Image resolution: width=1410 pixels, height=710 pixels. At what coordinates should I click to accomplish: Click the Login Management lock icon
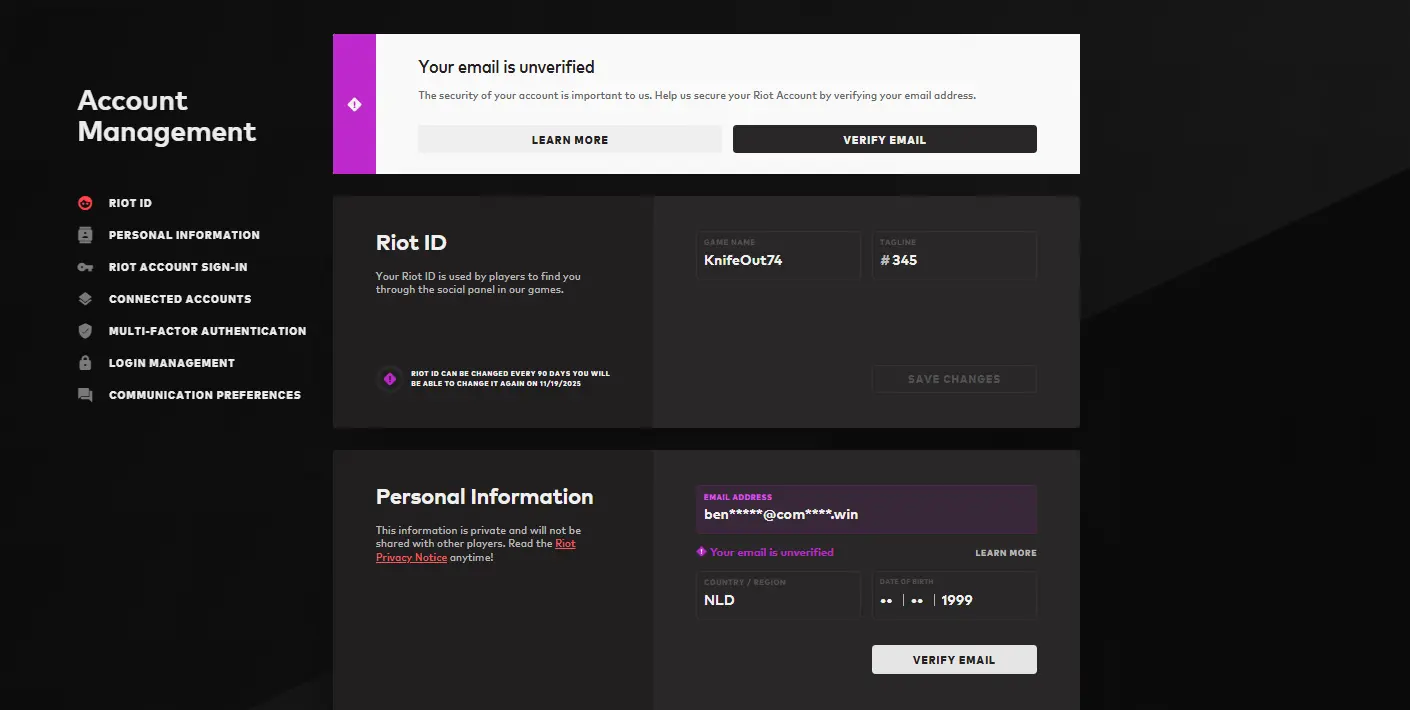point(85,363)
